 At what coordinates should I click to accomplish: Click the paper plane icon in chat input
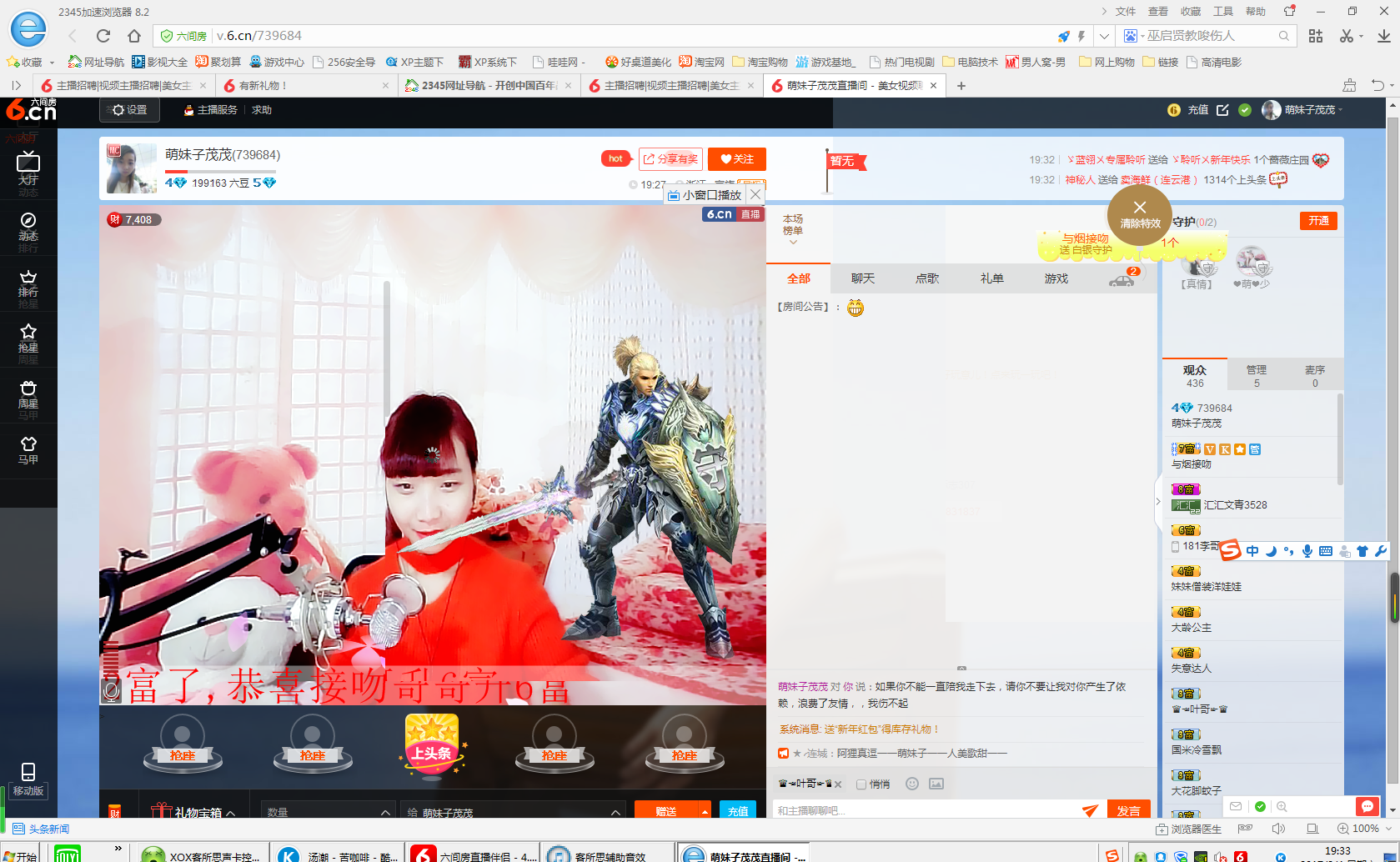[x=1090, y=810]
